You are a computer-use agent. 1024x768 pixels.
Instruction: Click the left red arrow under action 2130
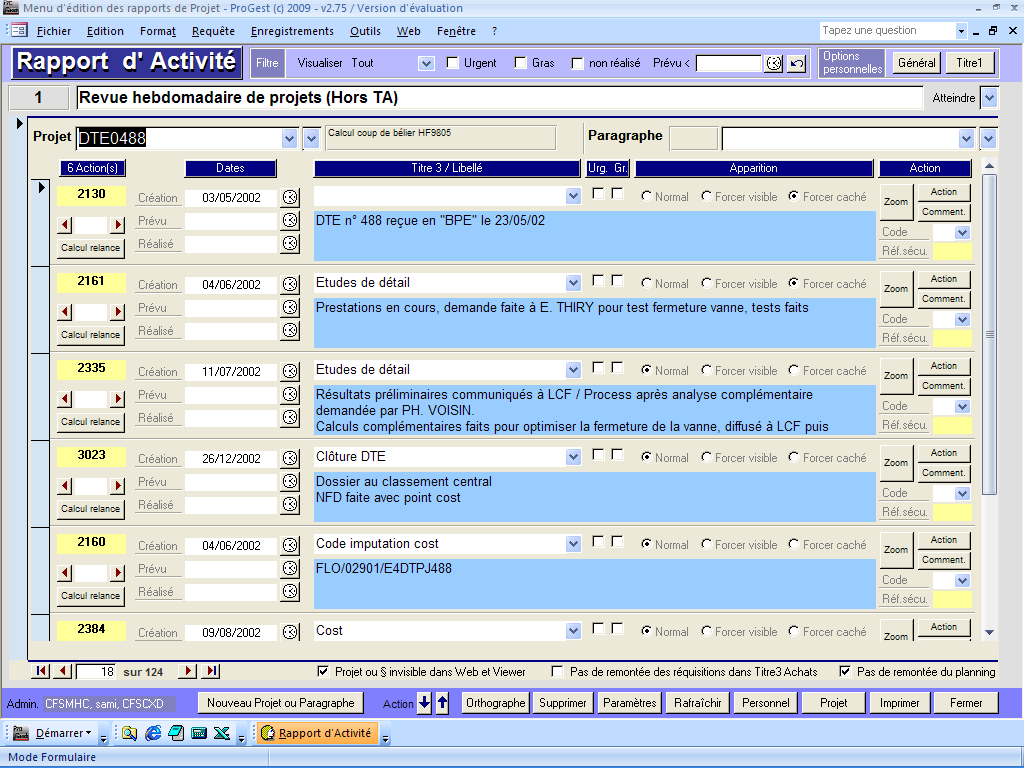coord(65,225)
